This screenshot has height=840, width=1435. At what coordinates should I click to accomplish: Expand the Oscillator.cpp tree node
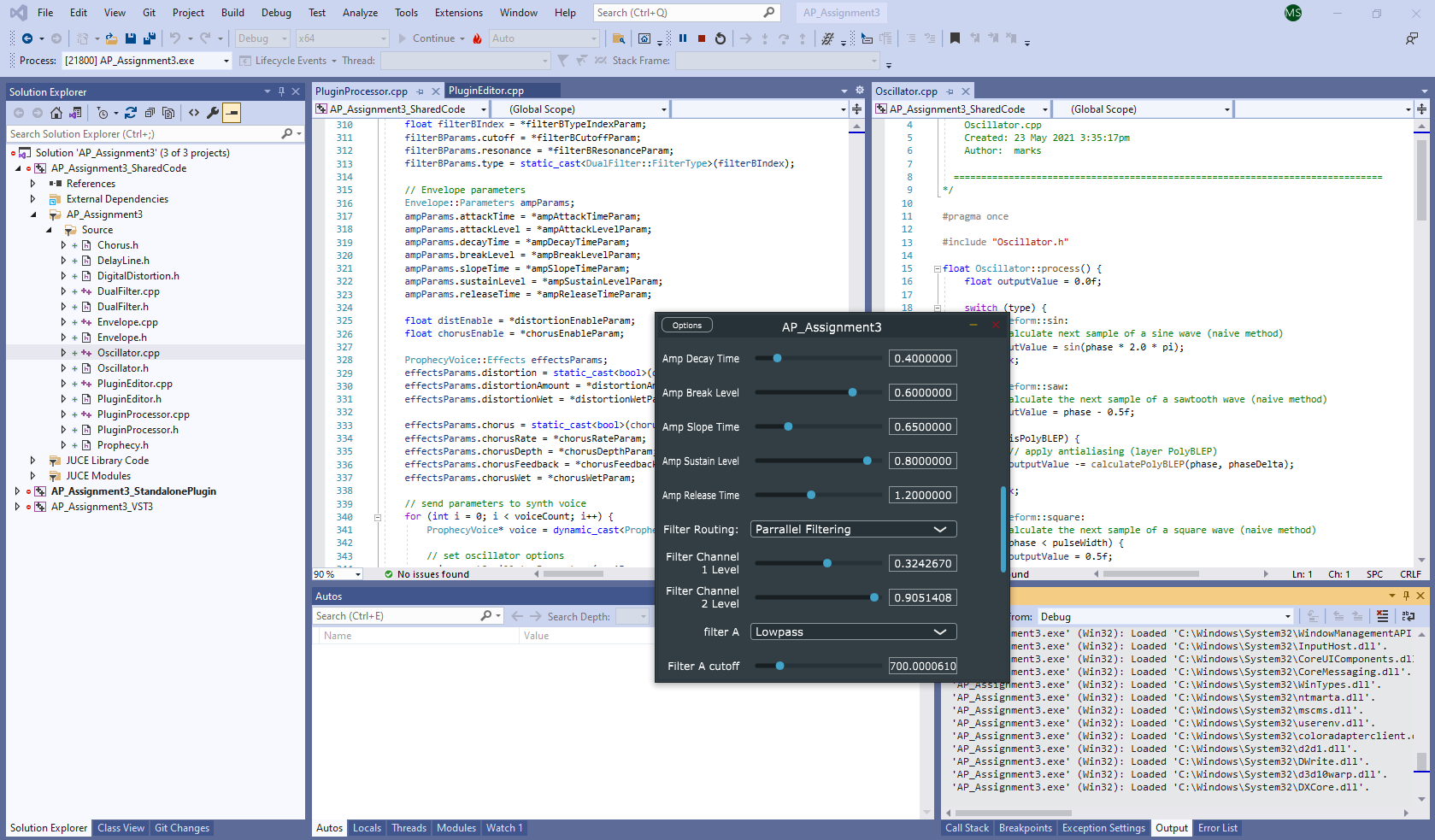click(x=63, y=353)
